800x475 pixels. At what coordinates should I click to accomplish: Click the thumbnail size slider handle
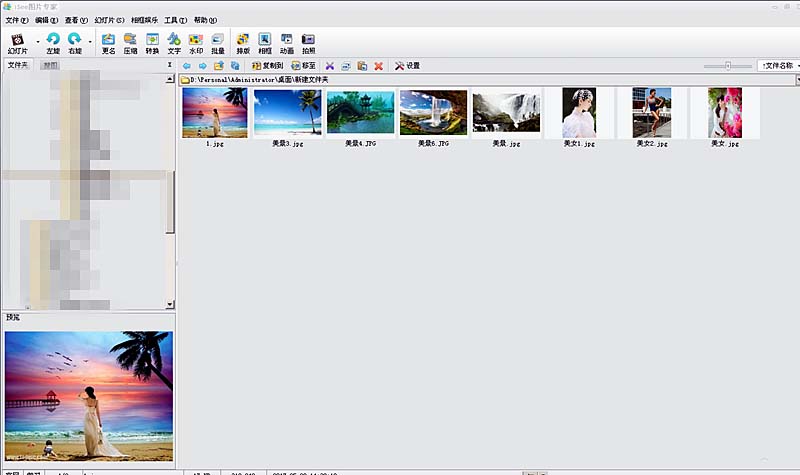[x=728, y=66]
